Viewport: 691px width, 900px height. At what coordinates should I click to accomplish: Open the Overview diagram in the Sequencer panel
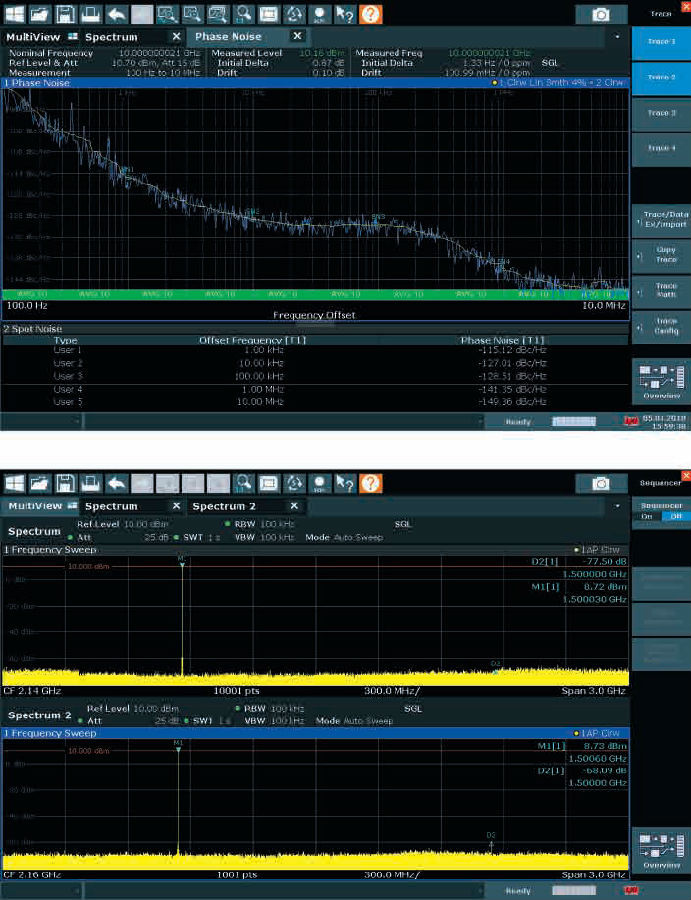[661, 851]
